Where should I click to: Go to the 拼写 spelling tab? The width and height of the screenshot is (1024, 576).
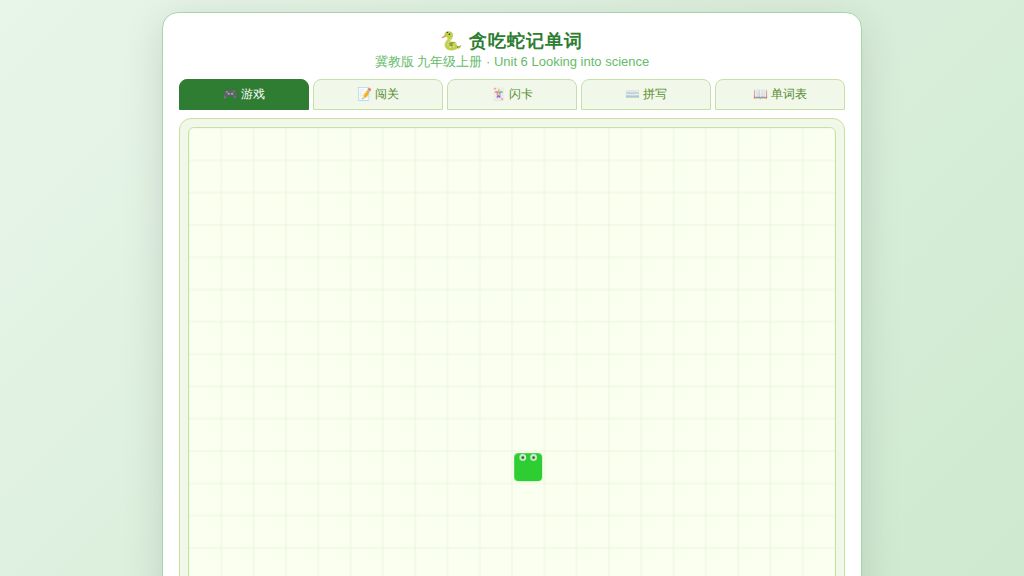(646, 94)
